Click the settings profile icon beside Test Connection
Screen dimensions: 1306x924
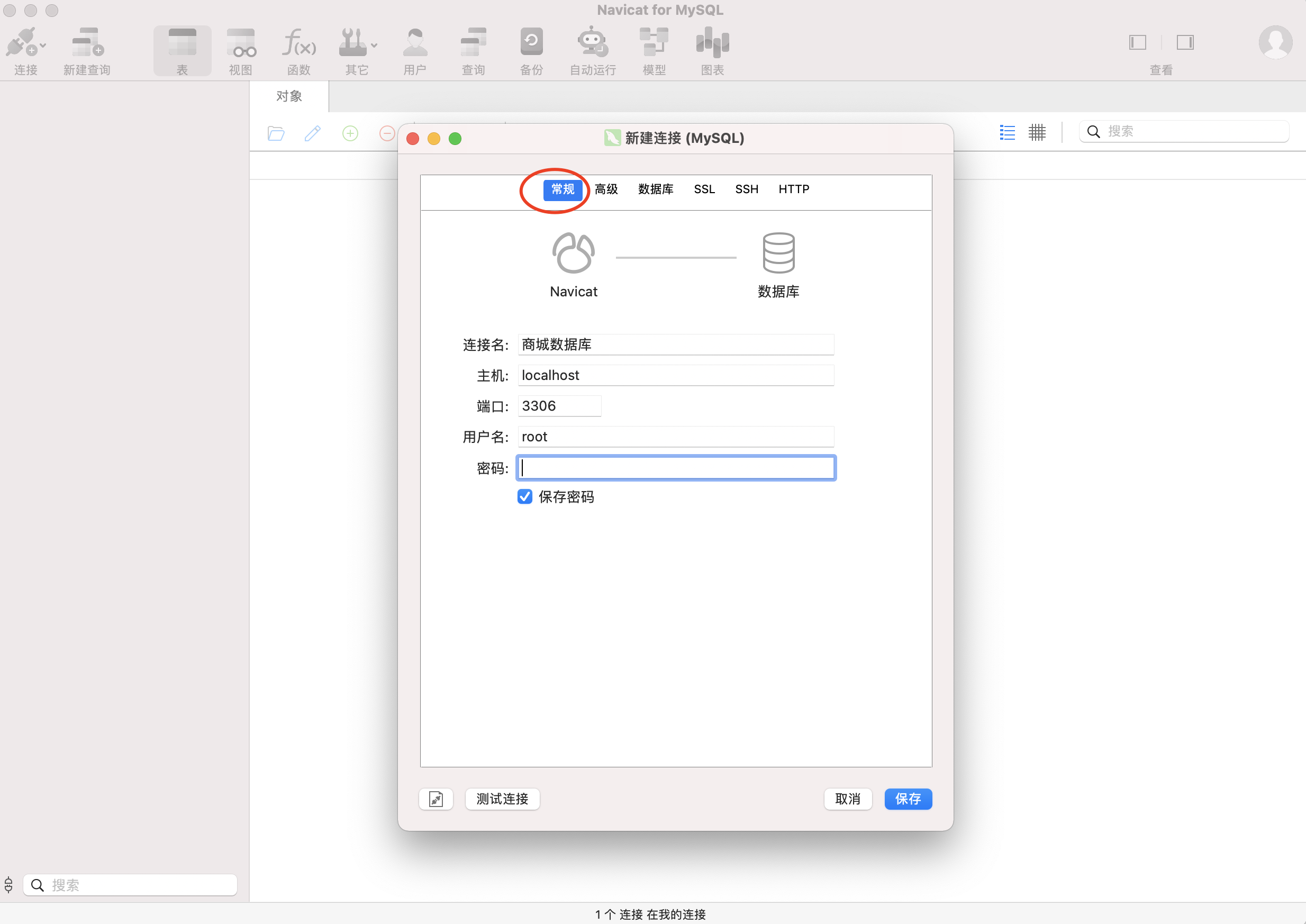pos(436,799)
